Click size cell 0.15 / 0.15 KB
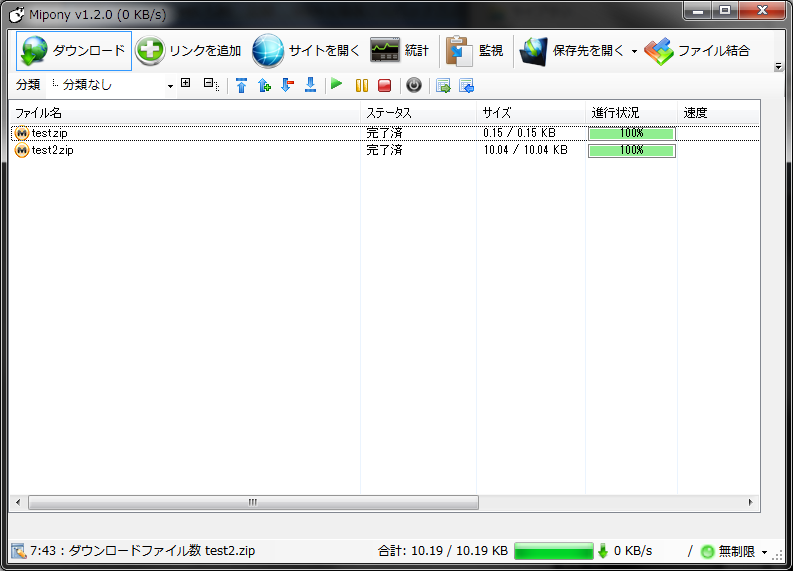Viewport: 793px width, 571px height. [519, 133]
